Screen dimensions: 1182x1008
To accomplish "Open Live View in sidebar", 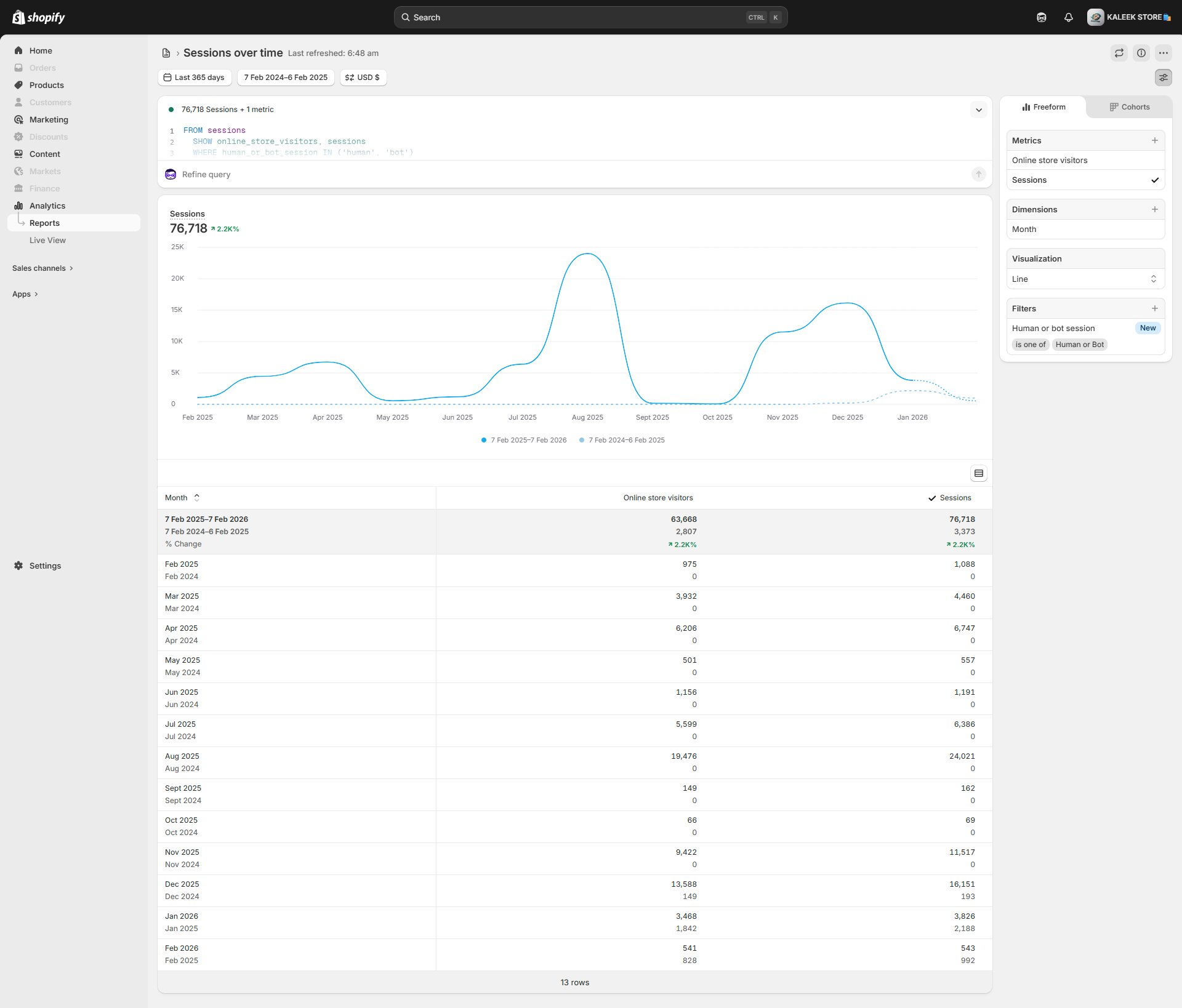I will coord(47,240).
